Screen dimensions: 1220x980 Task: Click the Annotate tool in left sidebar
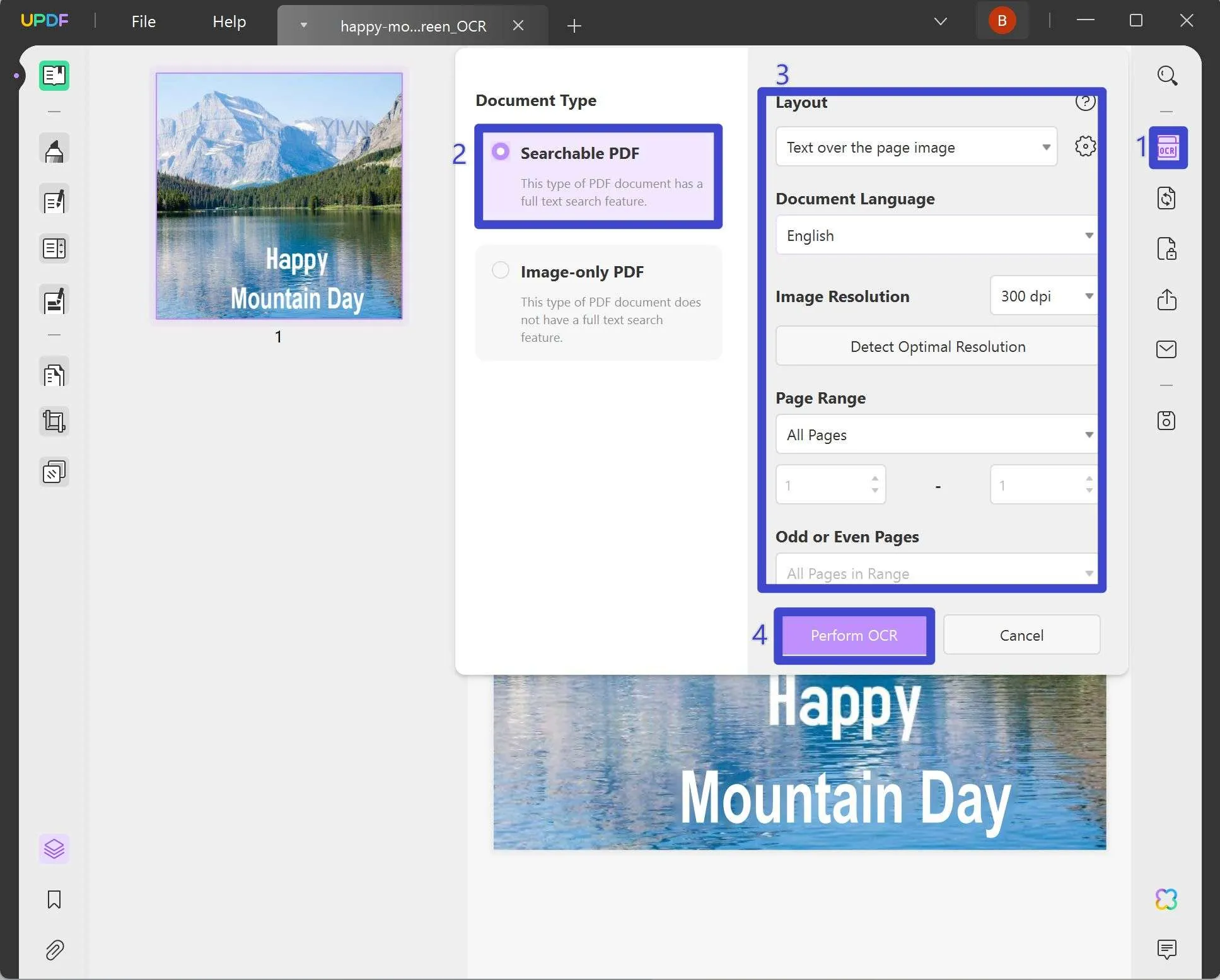[55, 150]
